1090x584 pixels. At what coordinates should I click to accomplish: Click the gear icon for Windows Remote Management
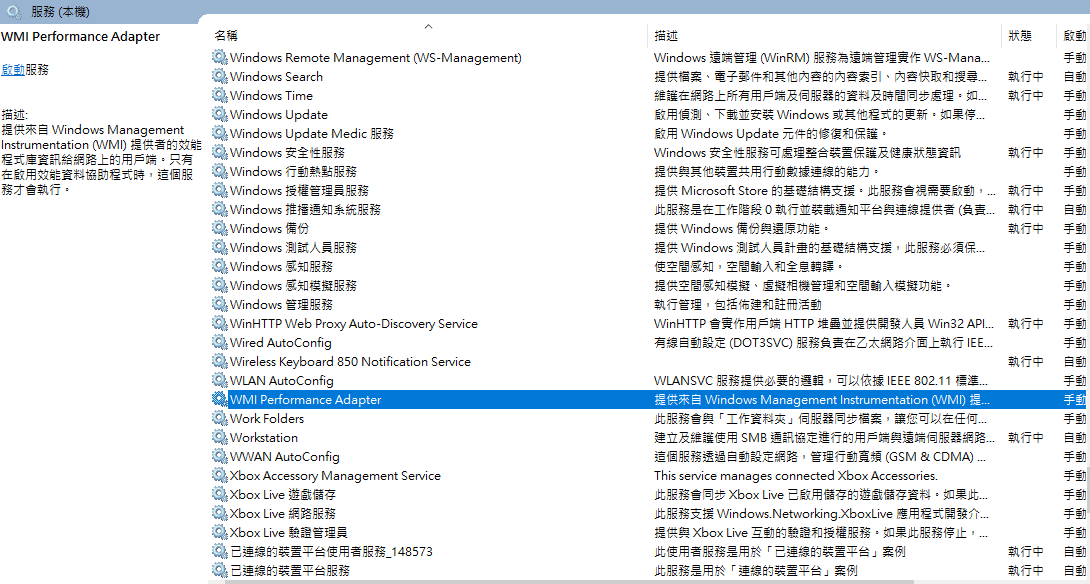click(x=220, y=58)
